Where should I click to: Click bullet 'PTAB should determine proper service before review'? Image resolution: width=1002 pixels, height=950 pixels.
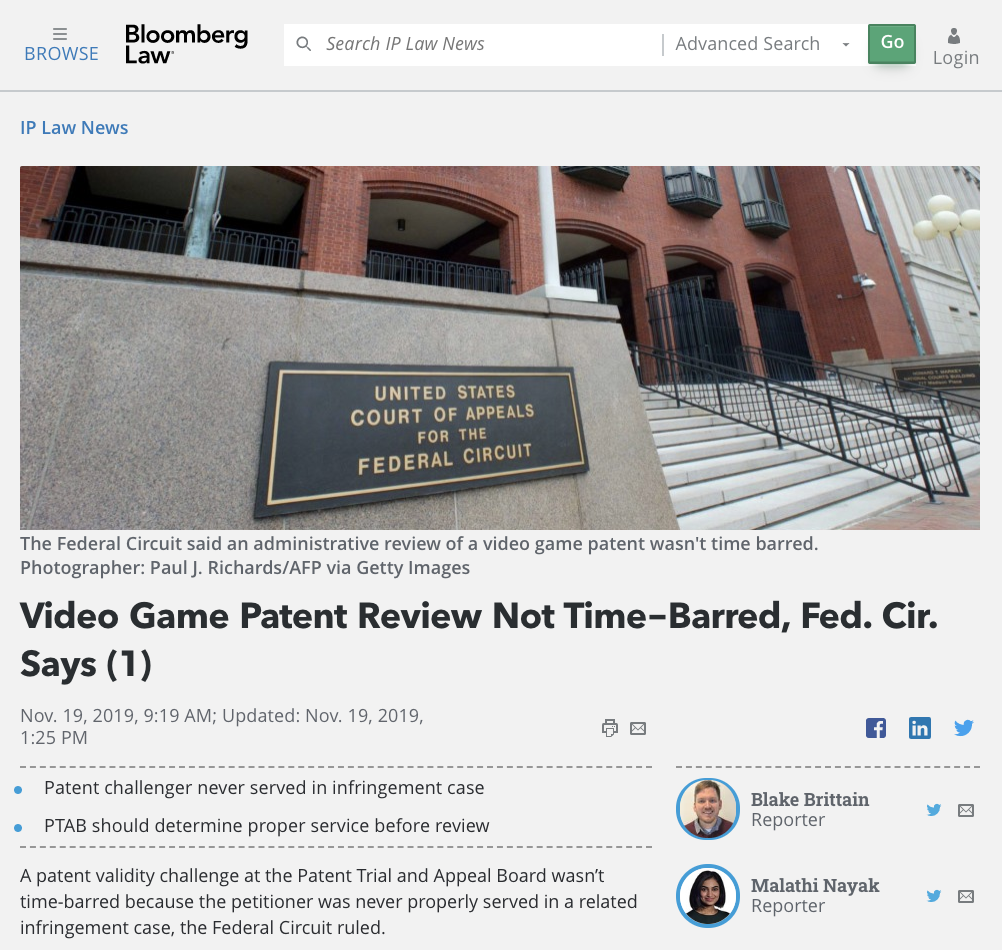pos(266,825)
